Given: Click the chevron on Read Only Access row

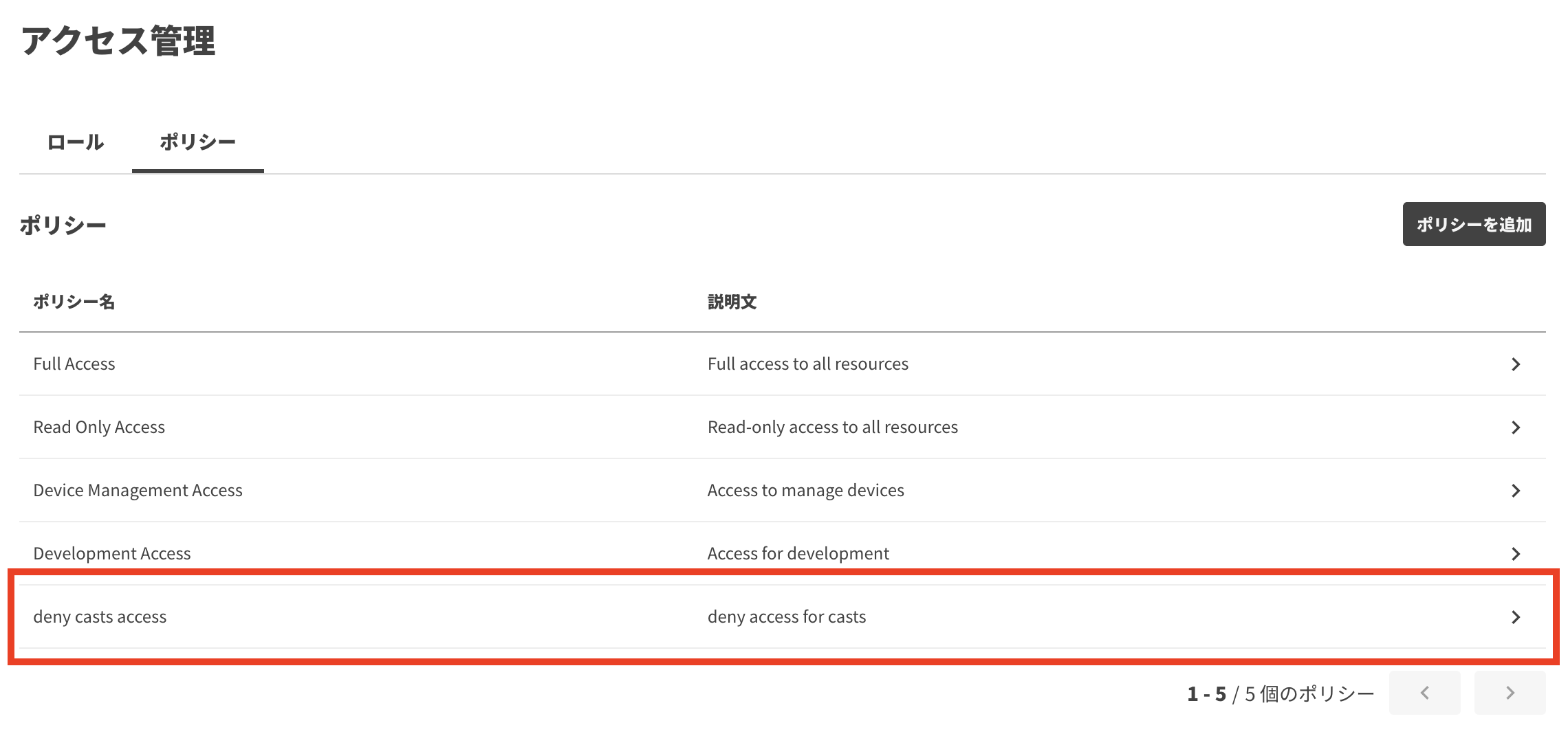Looking at the screenshot, I should [x=1515, y=427].
